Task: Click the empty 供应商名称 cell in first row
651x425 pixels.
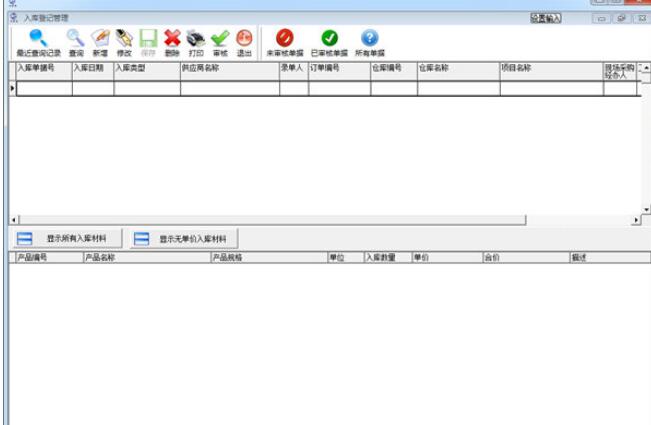Action: (230, 88)
